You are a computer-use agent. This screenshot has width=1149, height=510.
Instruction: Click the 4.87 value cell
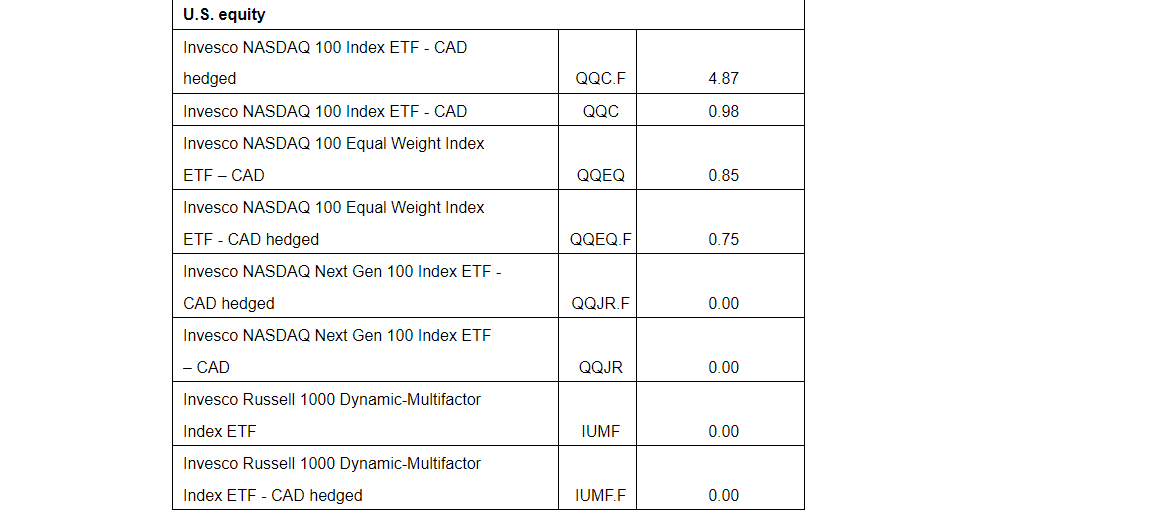coord(723,79)
